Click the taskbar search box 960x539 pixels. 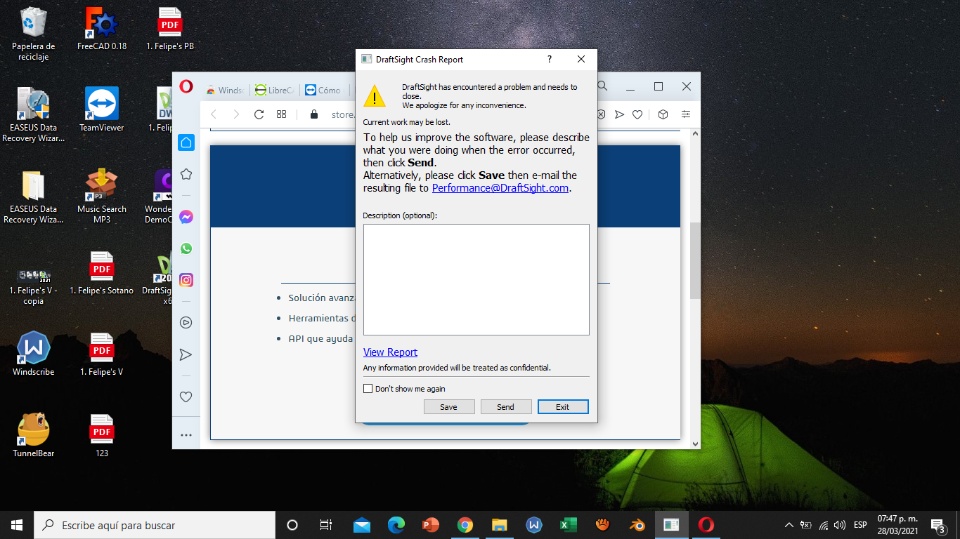[x=154, y=525]
